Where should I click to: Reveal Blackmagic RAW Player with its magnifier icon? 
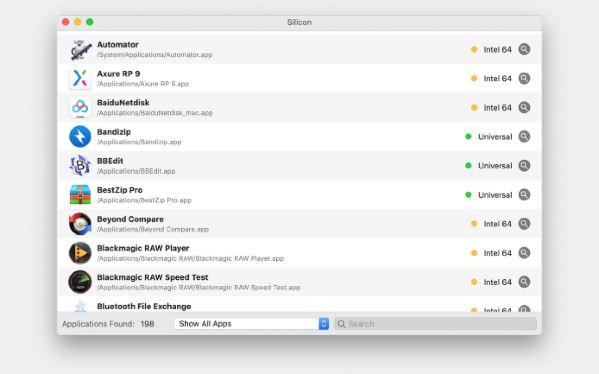pos(524,253)
